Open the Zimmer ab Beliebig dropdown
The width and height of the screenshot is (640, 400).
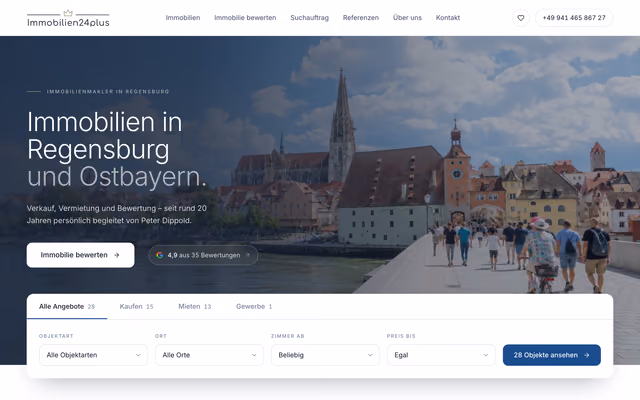pyautogui.click(x=325, y=355)
